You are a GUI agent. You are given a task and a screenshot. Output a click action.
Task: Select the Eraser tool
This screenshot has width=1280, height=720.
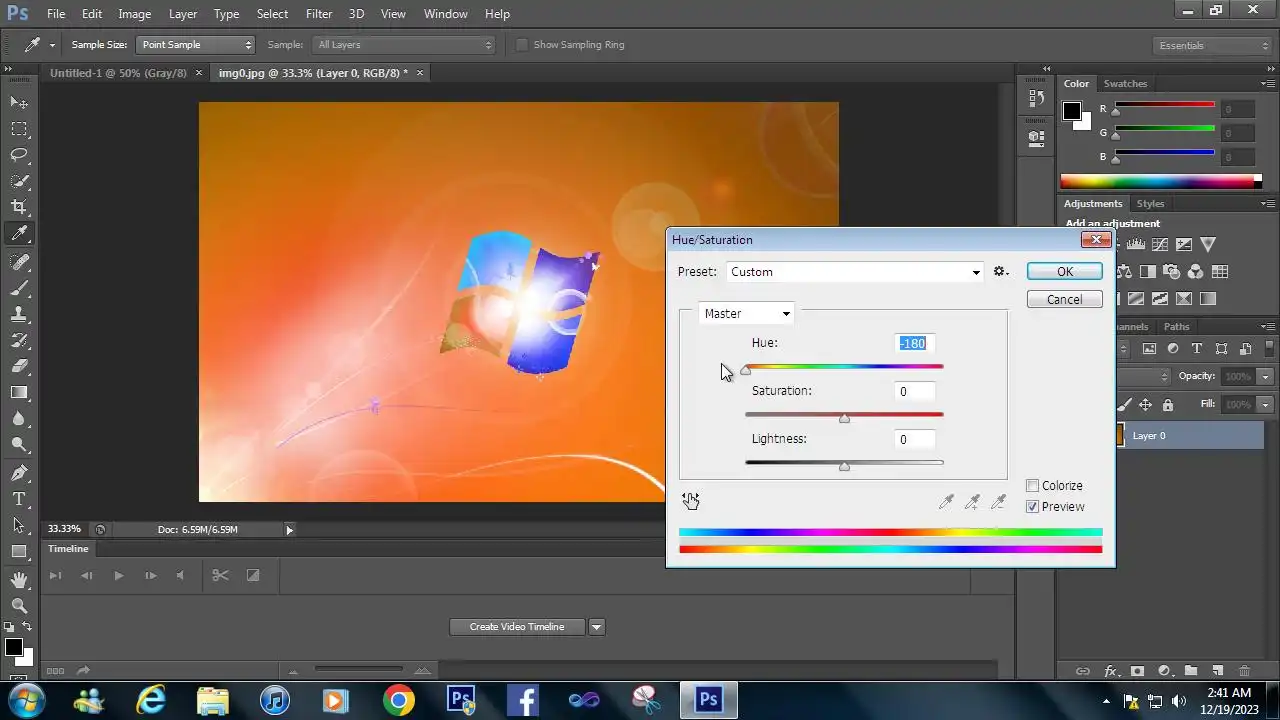19,366
